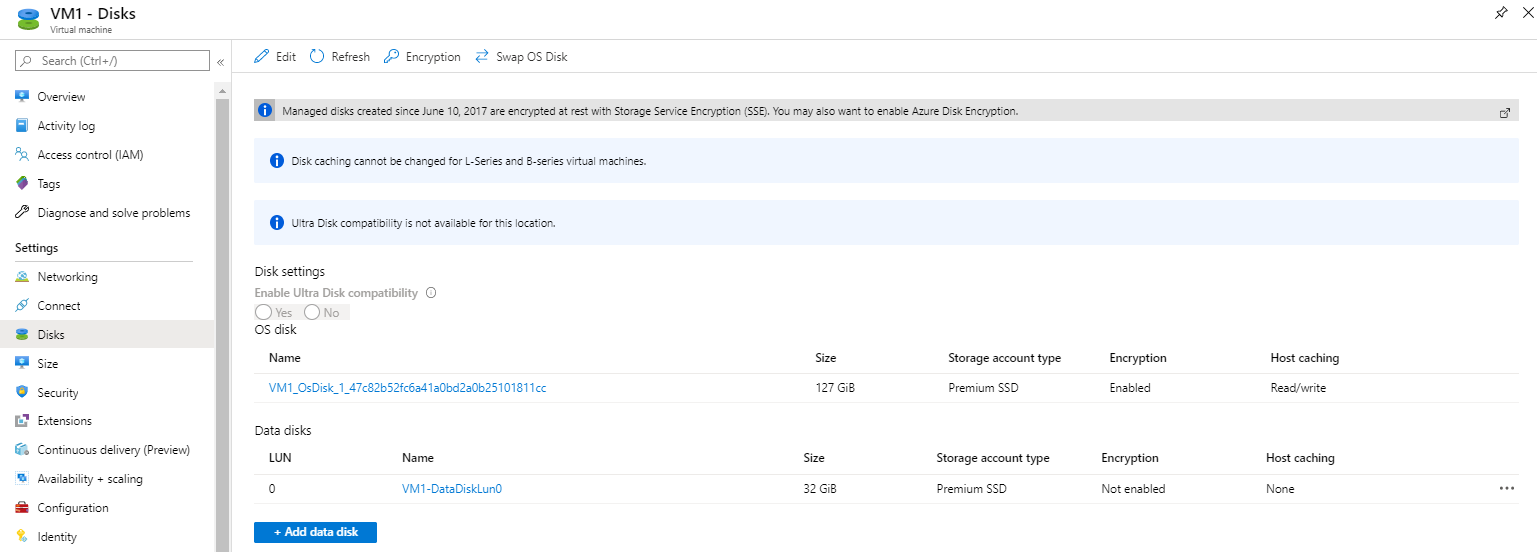
Task: Click the Connect plug icon
Action: (x=22, y=306)
